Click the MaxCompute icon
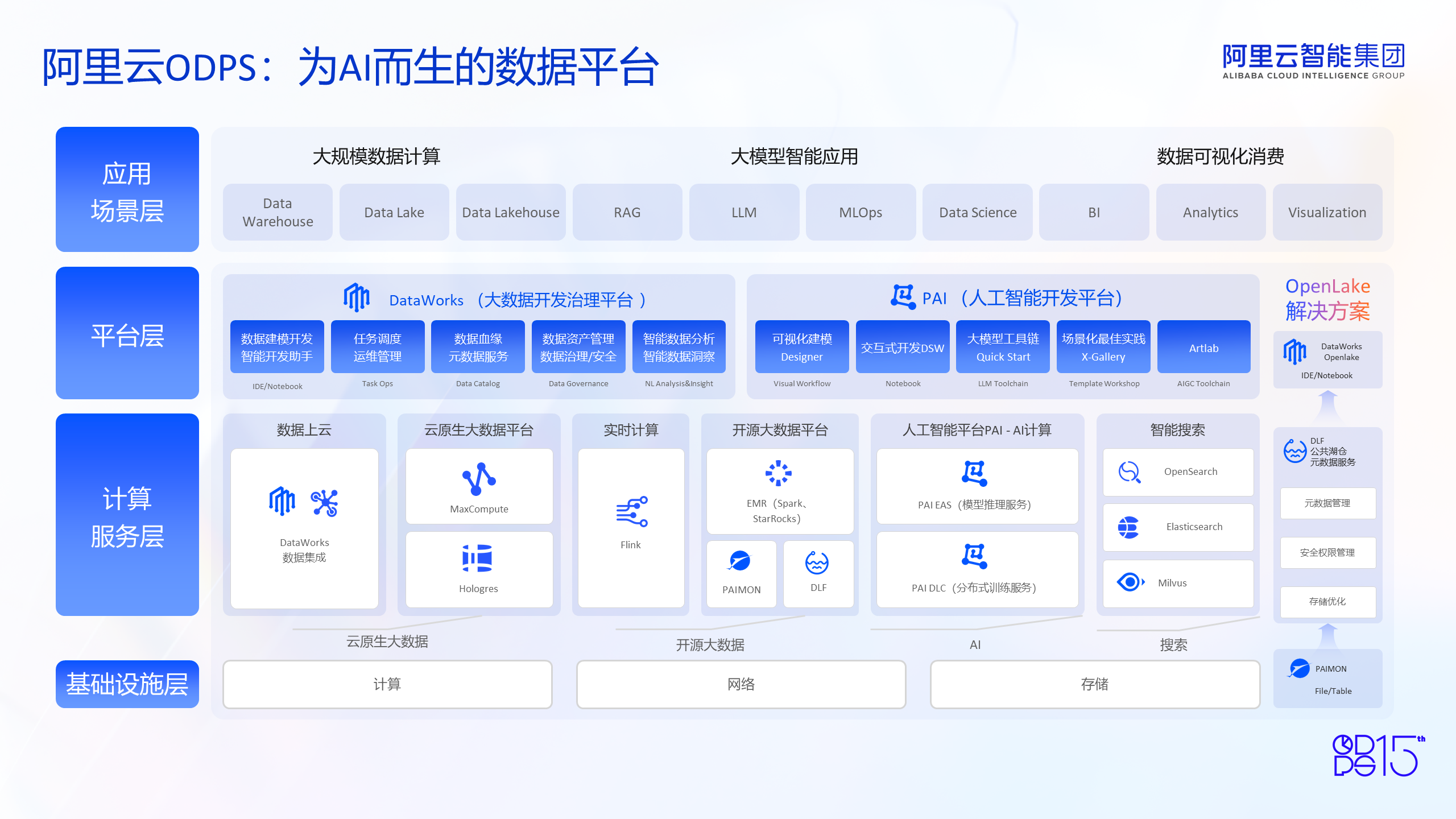This screenshot has height=819, width=1456. tap(479, 479)
